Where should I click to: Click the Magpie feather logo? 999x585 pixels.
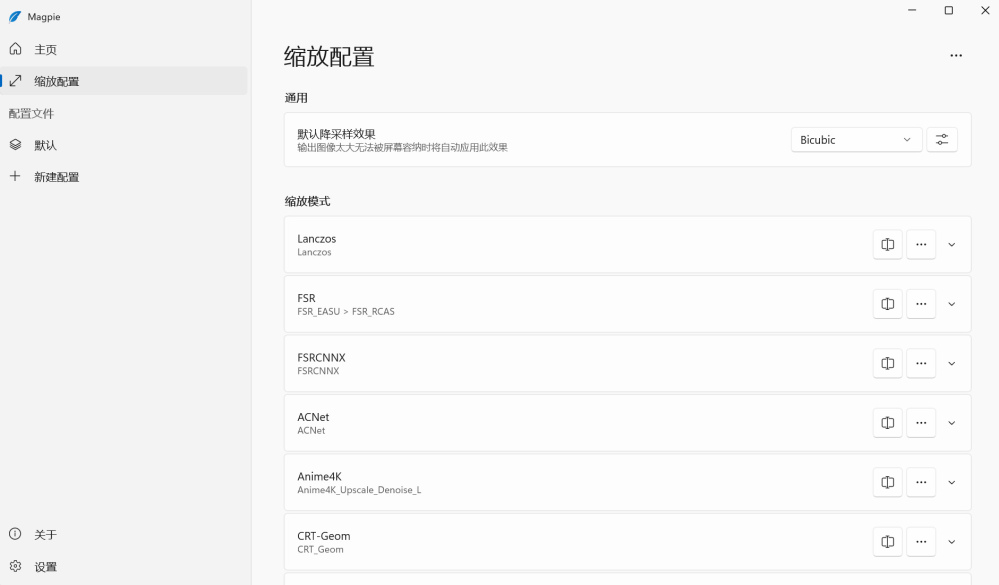click(x=15, y=17)
